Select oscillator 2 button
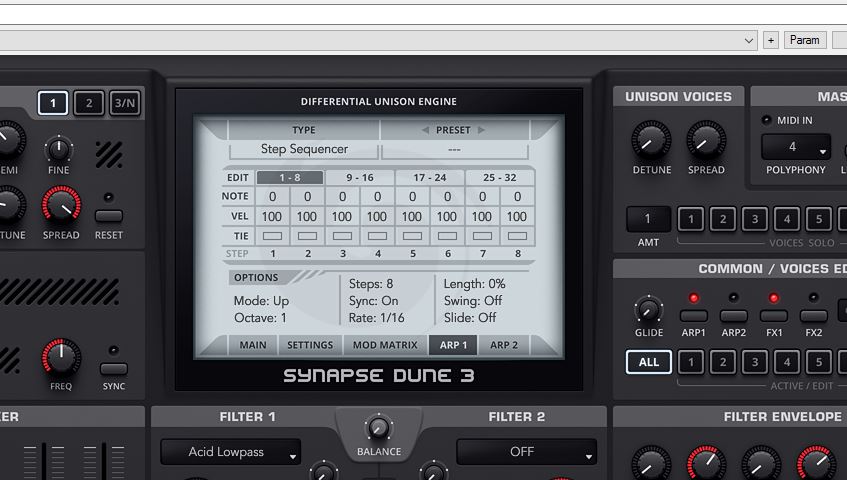This screenshot has height=480, width=847. coord(89,103)
